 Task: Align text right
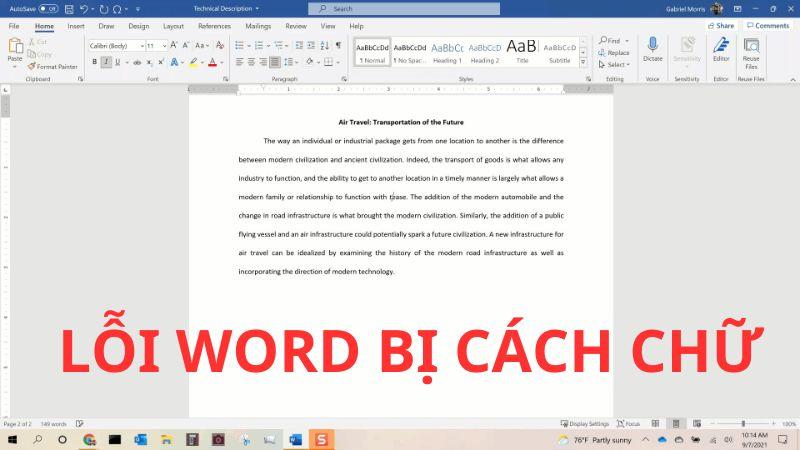[263, 62]
